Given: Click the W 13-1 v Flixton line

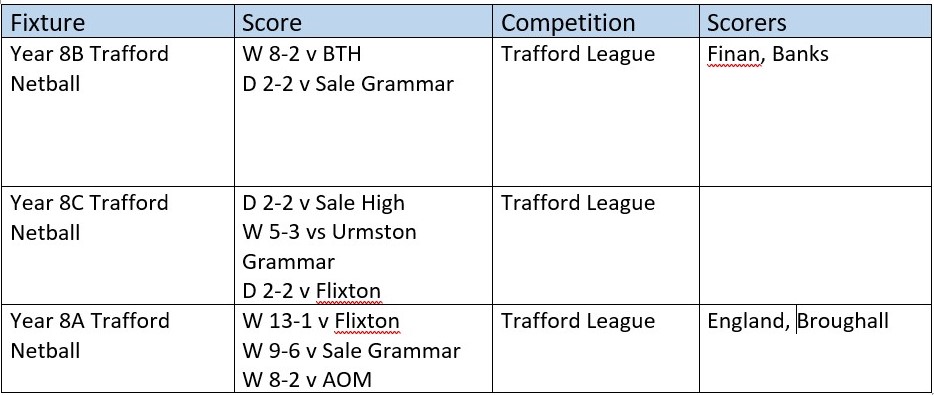Looking at the screenshot, I should click(x=320, y=321).
